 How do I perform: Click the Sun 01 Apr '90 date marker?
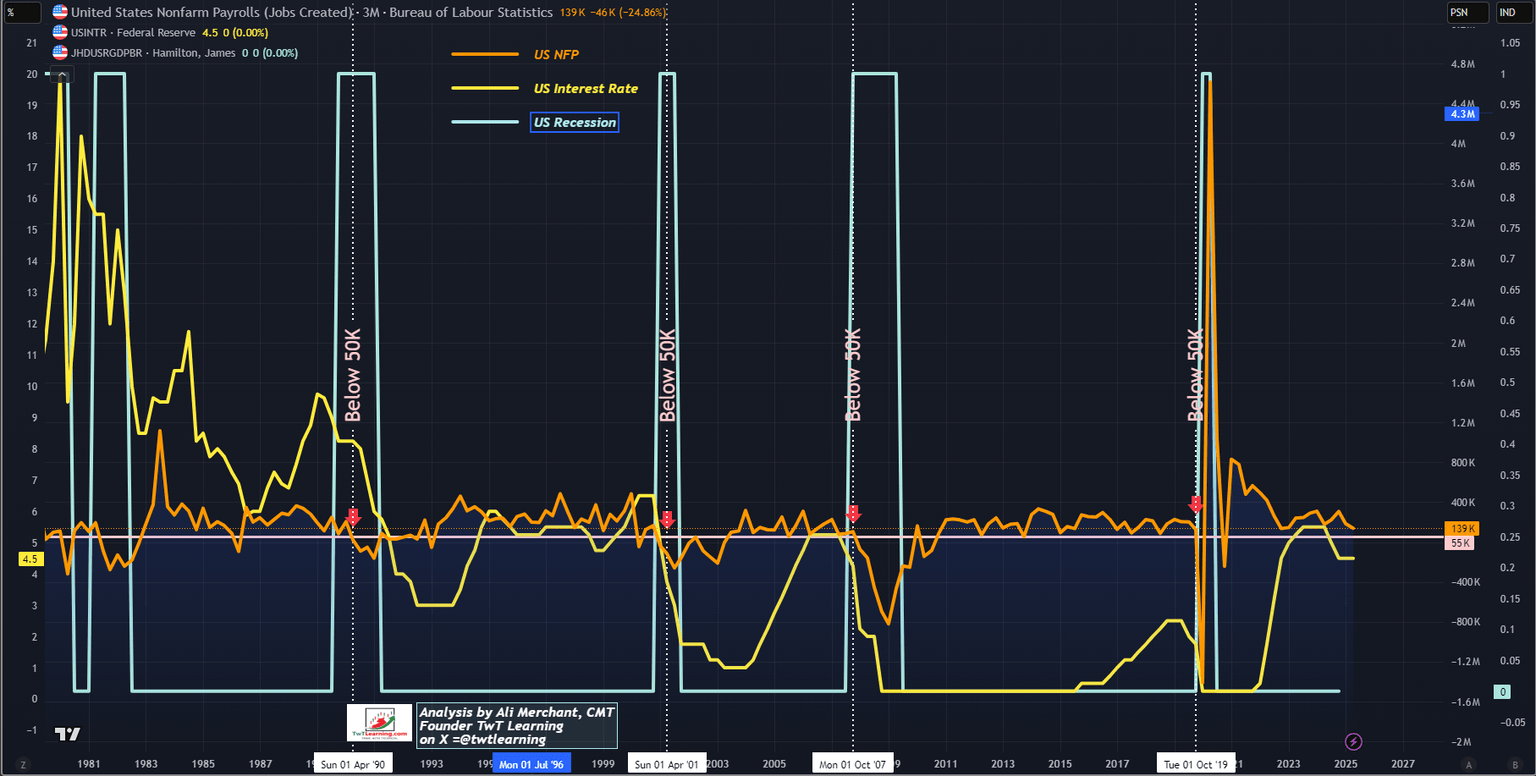click(352, 764)
